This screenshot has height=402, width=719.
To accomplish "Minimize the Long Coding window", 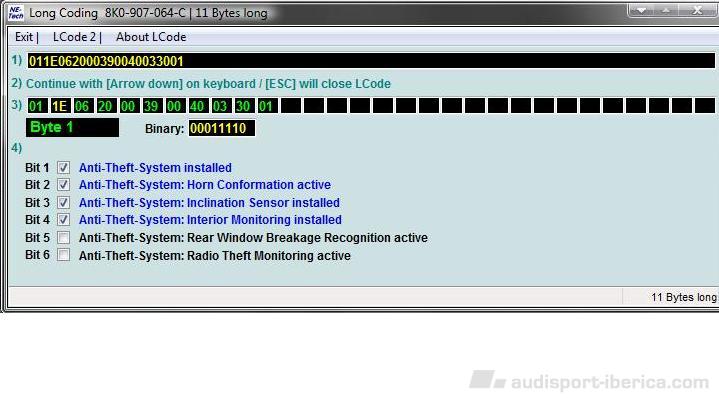I will [642, 10].
